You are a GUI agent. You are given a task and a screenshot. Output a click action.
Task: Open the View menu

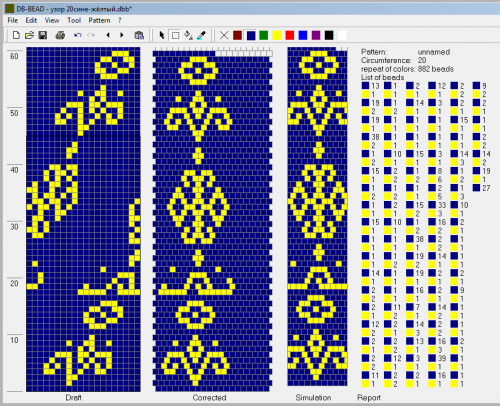[52, 20]
